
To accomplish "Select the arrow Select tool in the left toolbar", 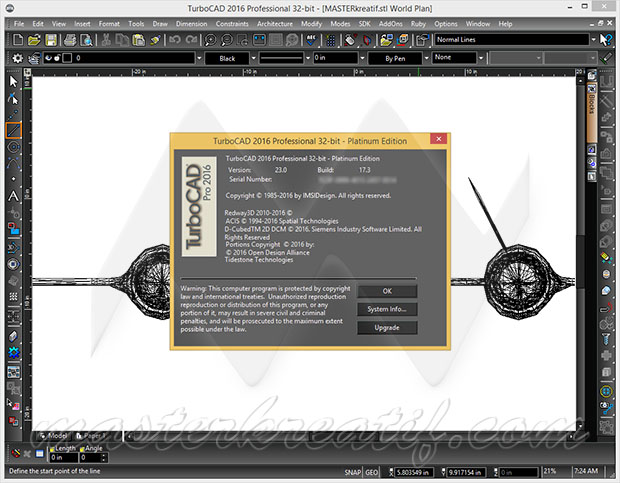I will click(x=13, y=81).
